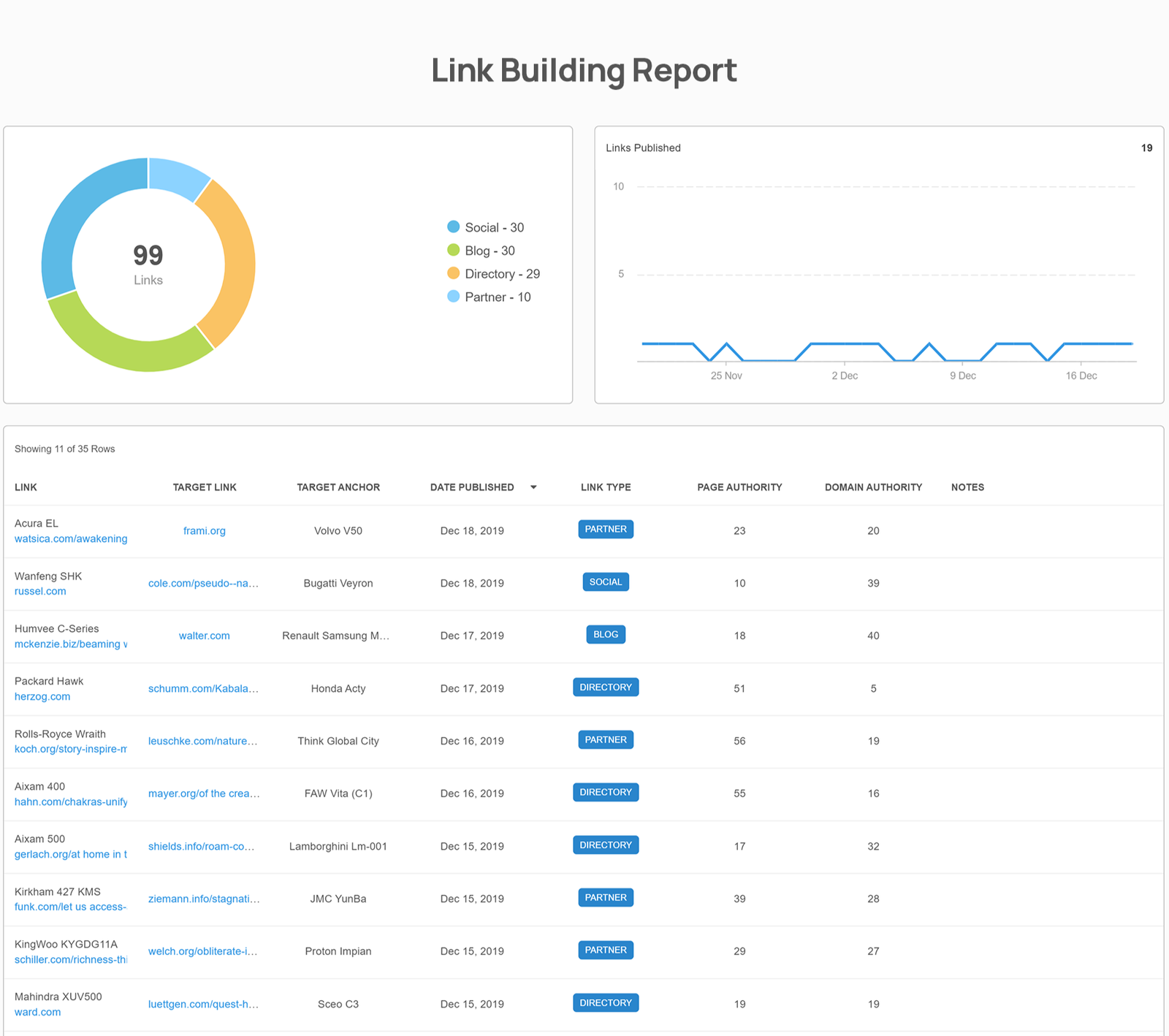This screenshot has width=1169, height=1036.
Task: Select the Partner legend color dot
Action: (454, 297)
